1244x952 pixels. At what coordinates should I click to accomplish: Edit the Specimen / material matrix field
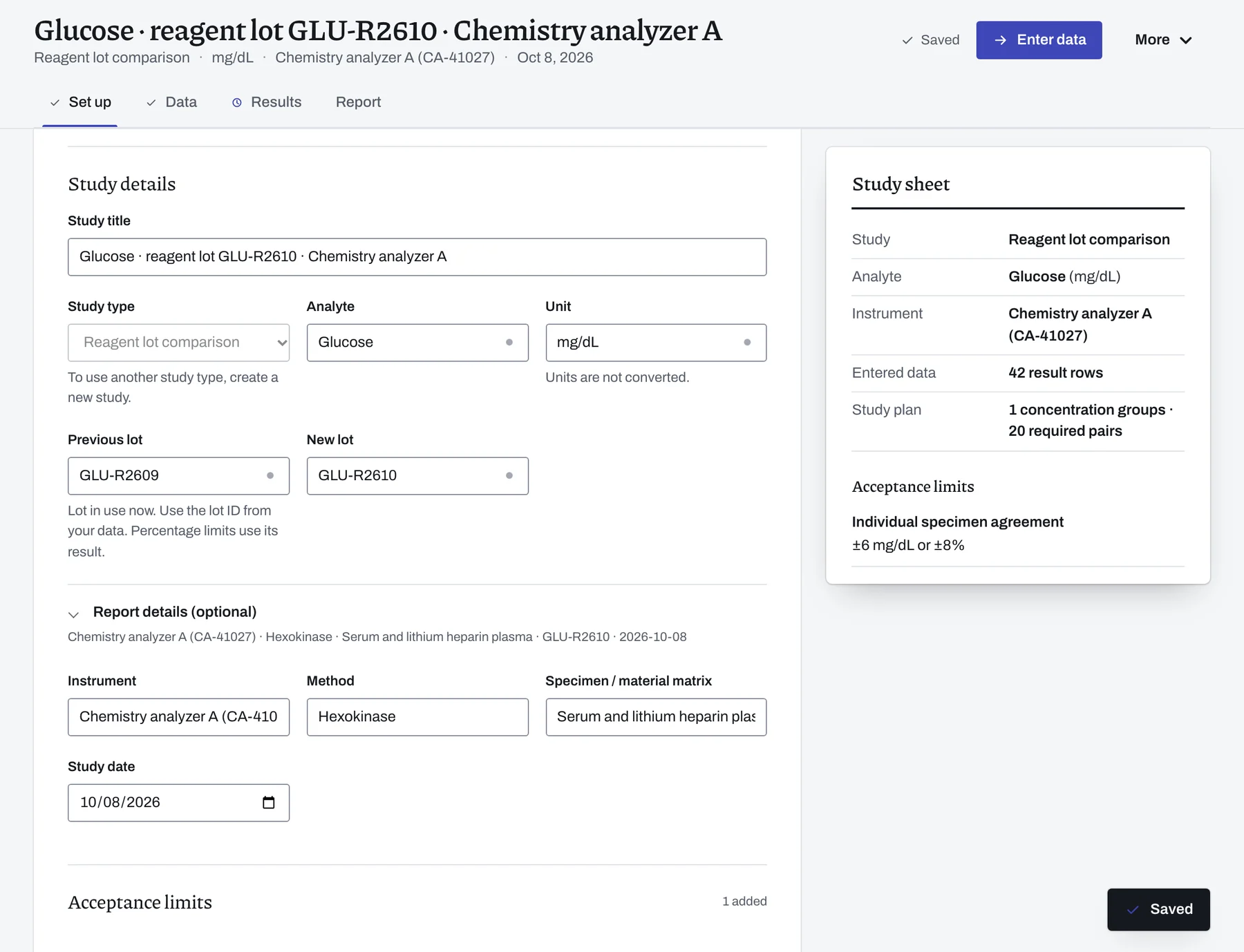656,717
